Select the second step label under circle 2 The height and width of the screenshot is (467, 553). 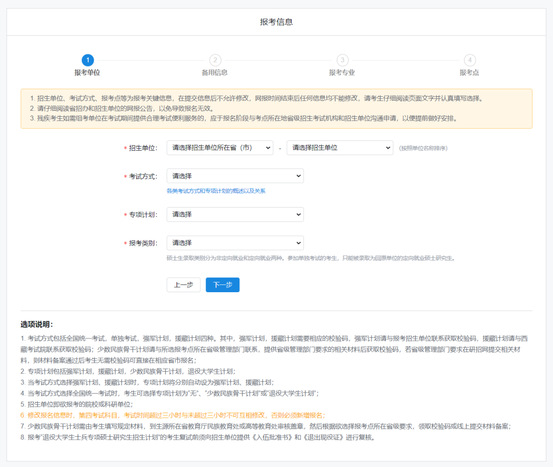point(214,73)
